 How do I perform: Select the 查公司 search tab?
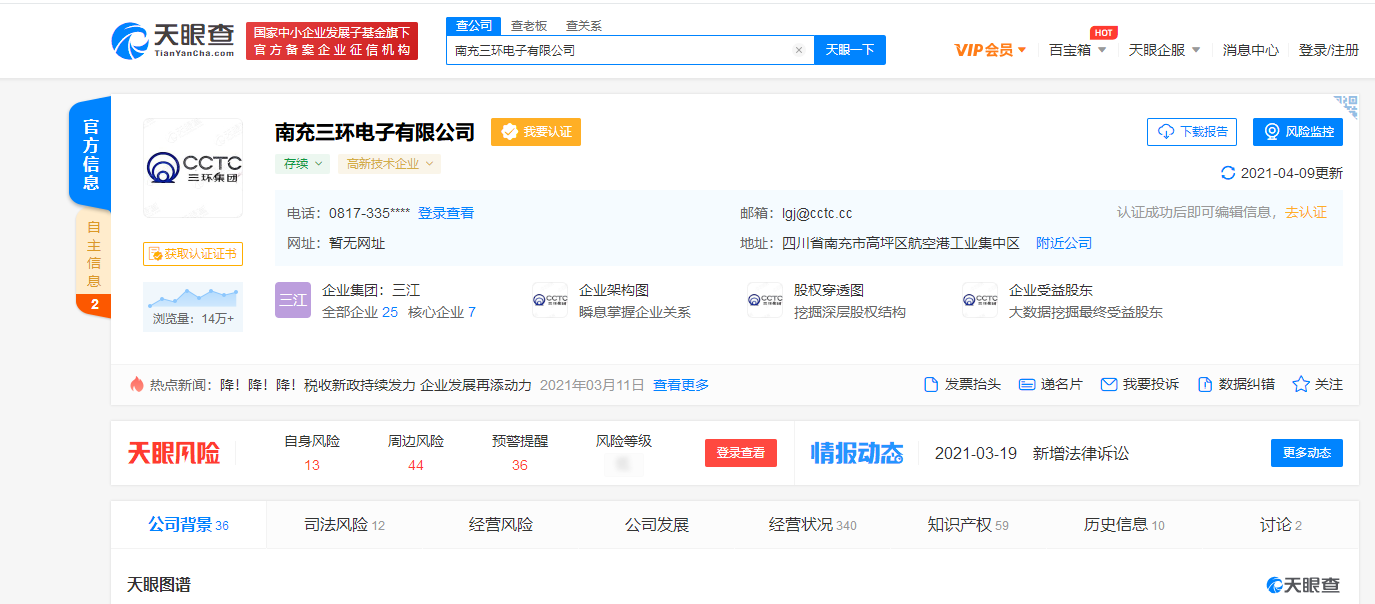tap(474, 26)
